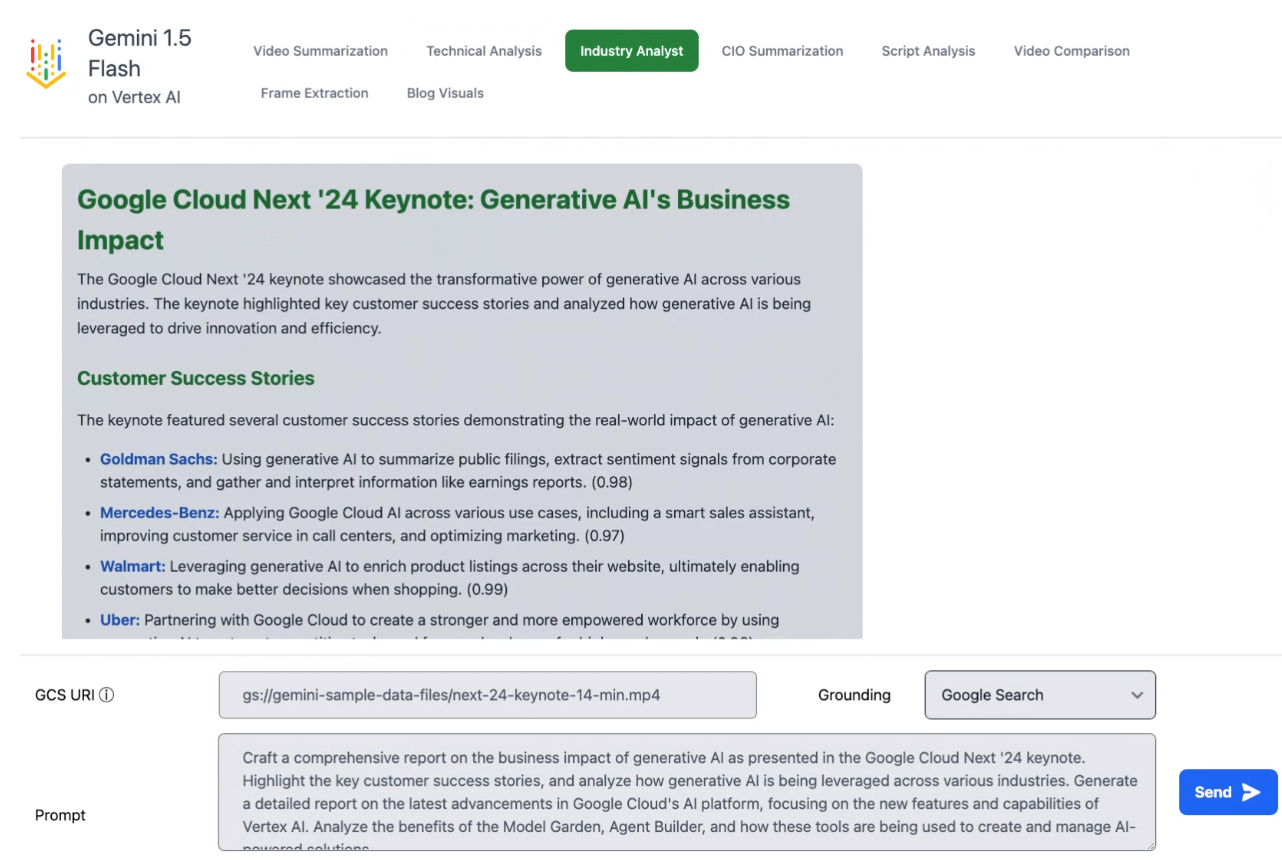The width and height of the screenshot is (1282, 863).
Task: Click the paper-plane icon on Send button
Action: point(1251,792)
